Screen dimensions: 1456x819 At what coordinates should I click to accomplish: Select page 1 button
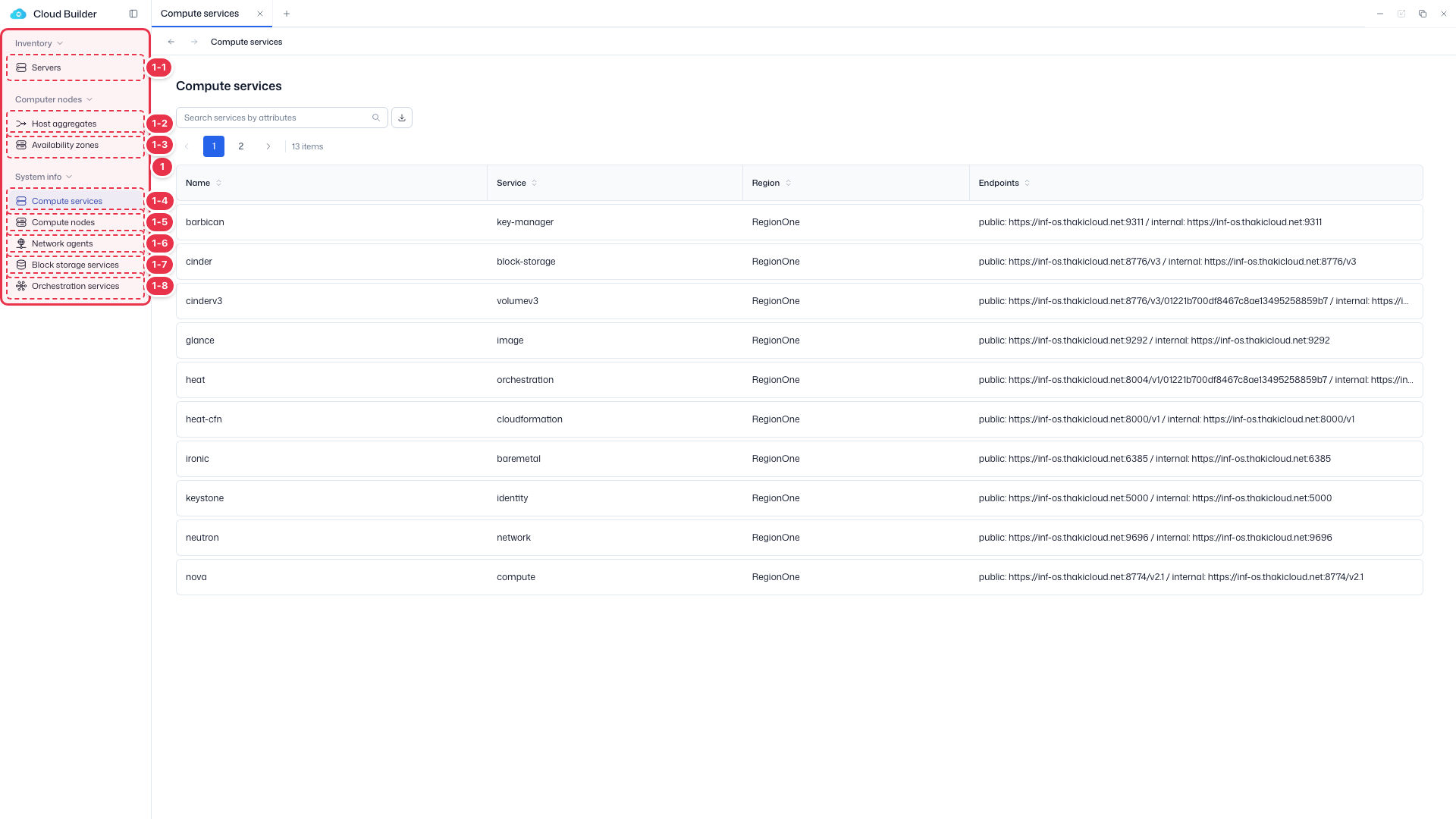214,146
